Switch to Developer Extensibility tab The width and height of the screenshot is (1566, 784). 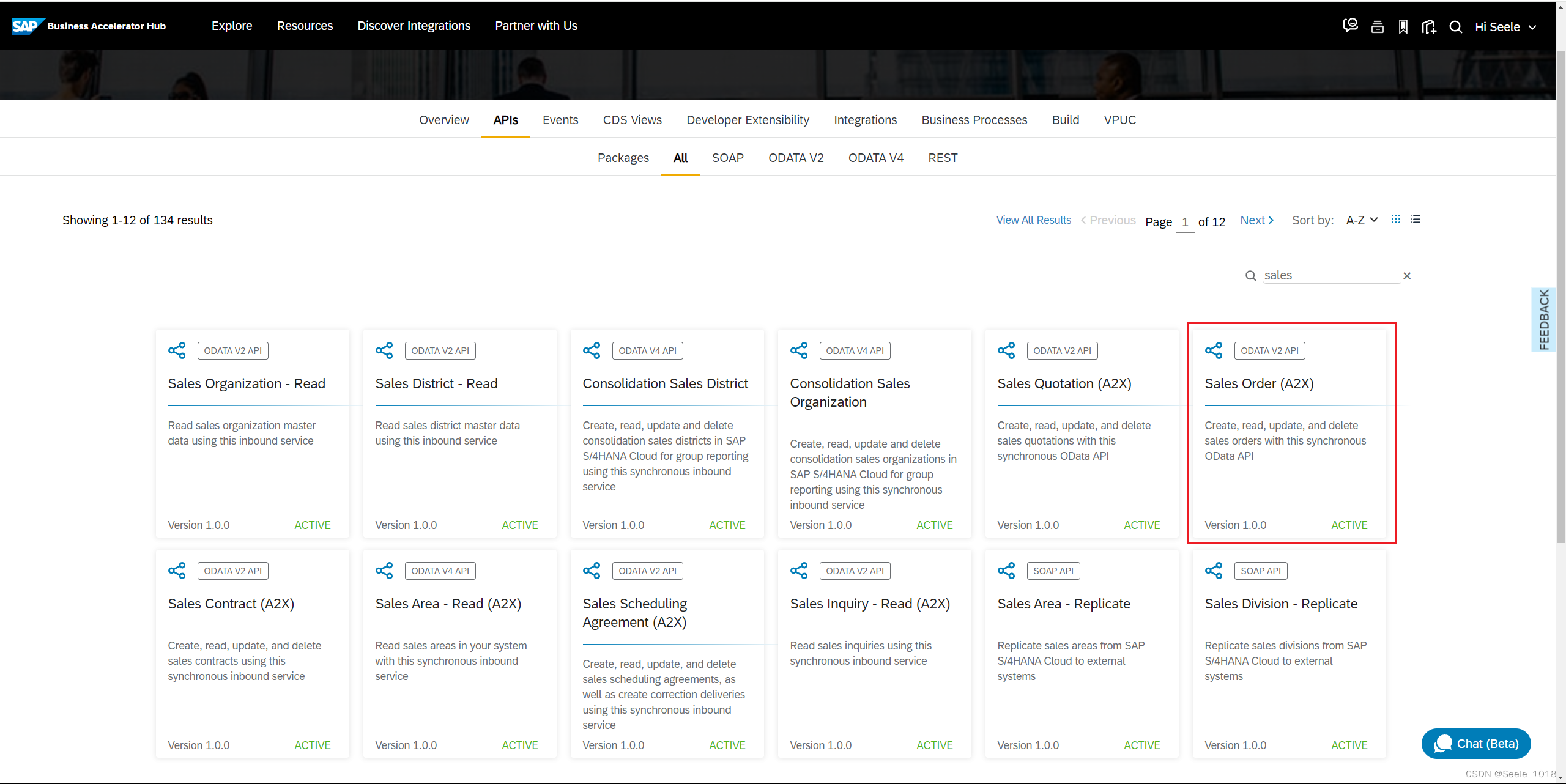pyautogui.click(x=748, y=120)
